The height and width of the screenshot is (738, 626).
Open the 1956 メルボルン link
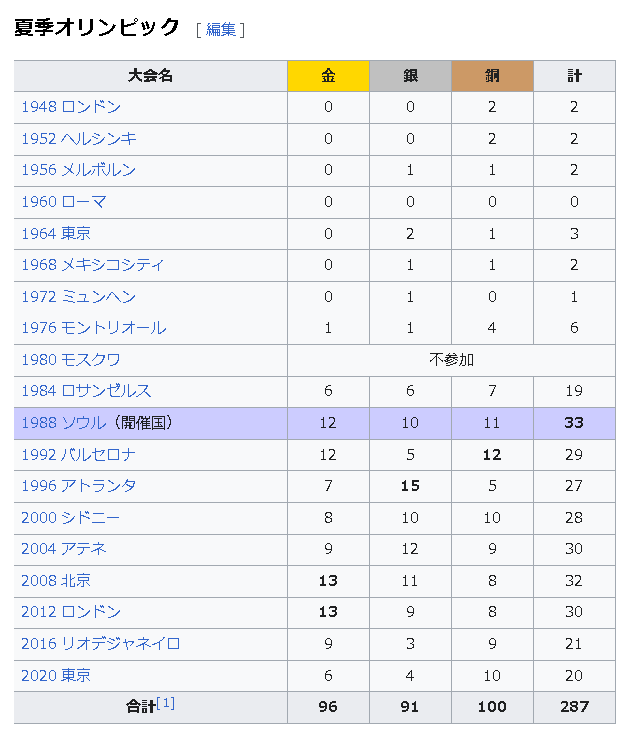pos(79,170)
